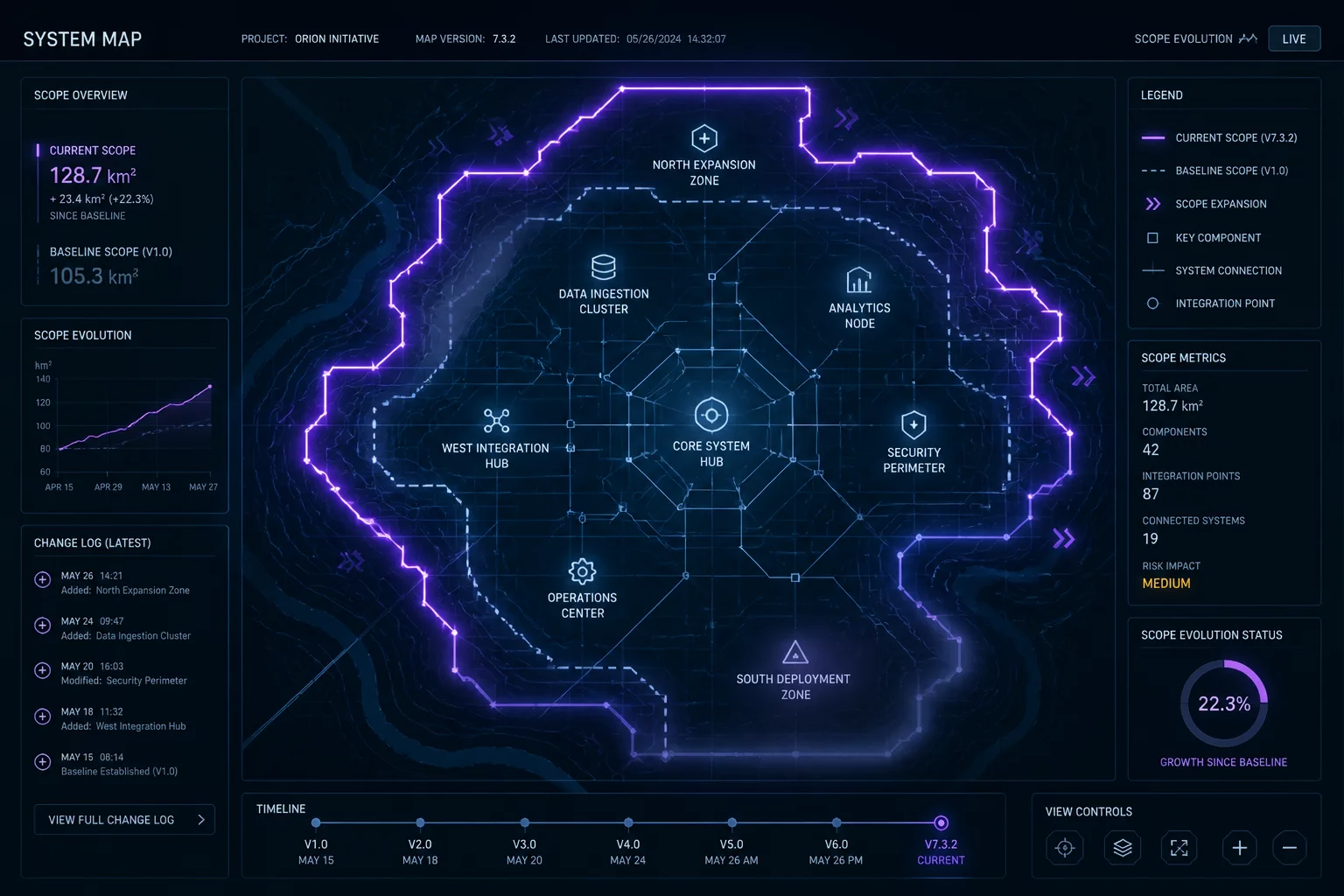Jump to V4.0 May 24 on timeline

628,822
